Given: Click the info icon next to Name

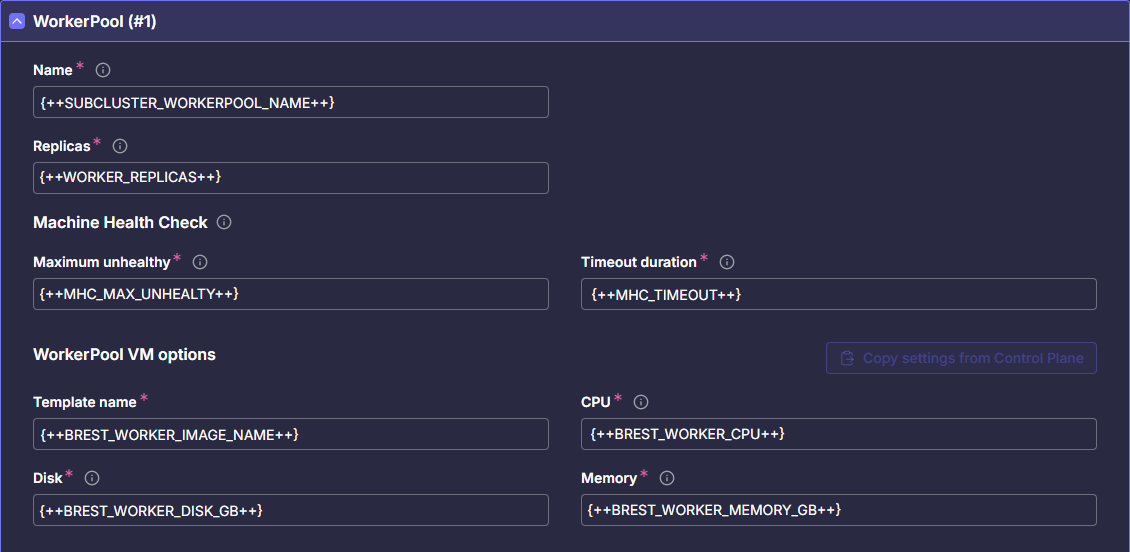Looking at the screenshot, I should coord(102,70).
